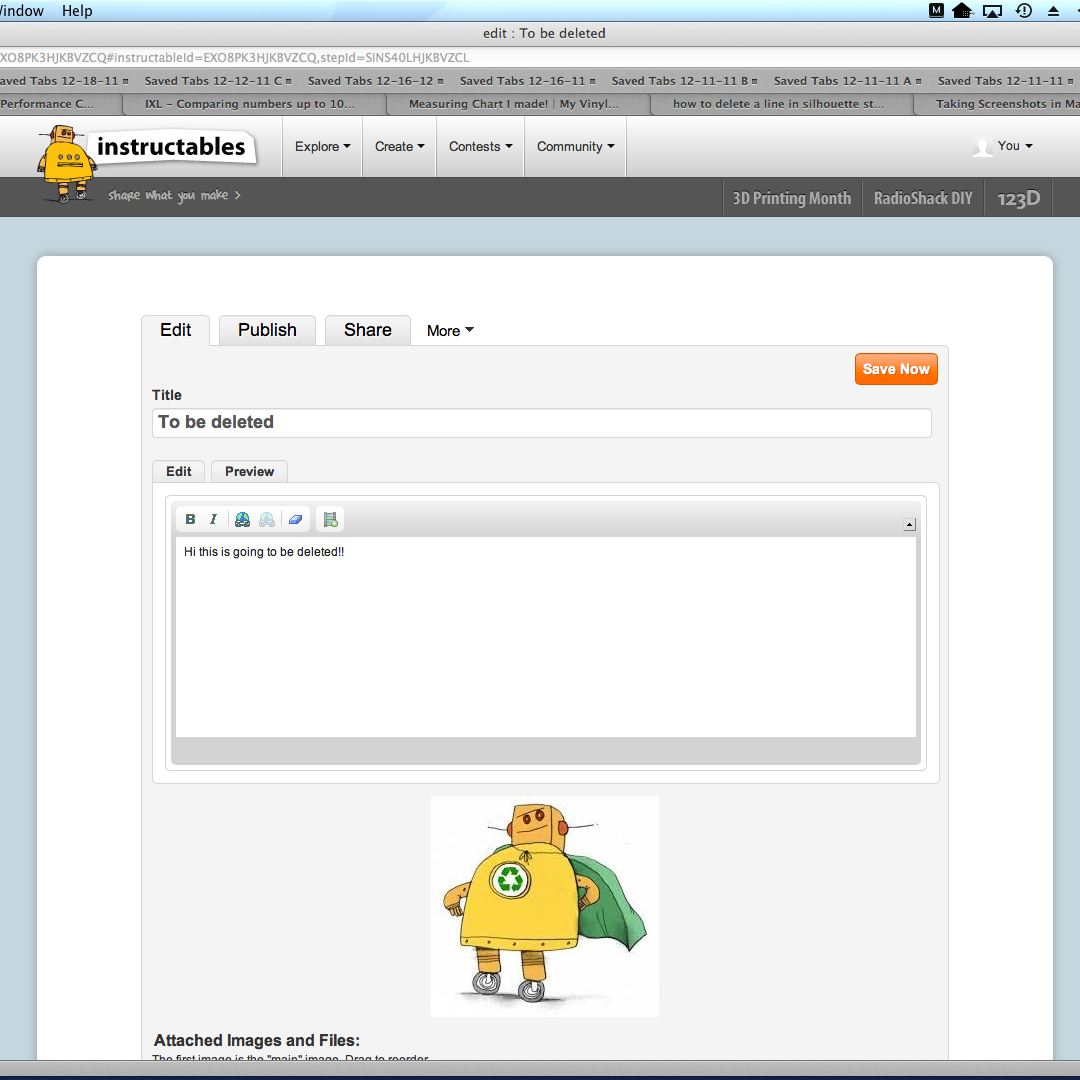This screenshot has height=1080, width=1080.
Task: Open the Community dropdown menu
Action: [575, 146]
